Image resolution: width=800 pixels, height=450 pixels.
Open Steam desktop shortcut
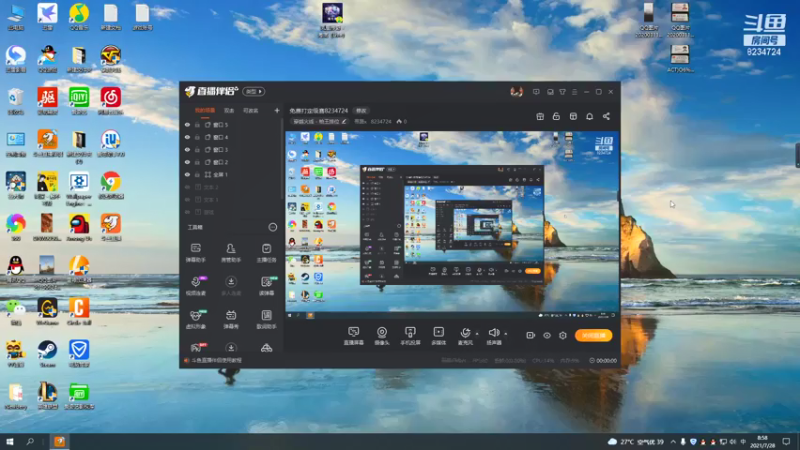pyautogui.click(x=47, y=353)
